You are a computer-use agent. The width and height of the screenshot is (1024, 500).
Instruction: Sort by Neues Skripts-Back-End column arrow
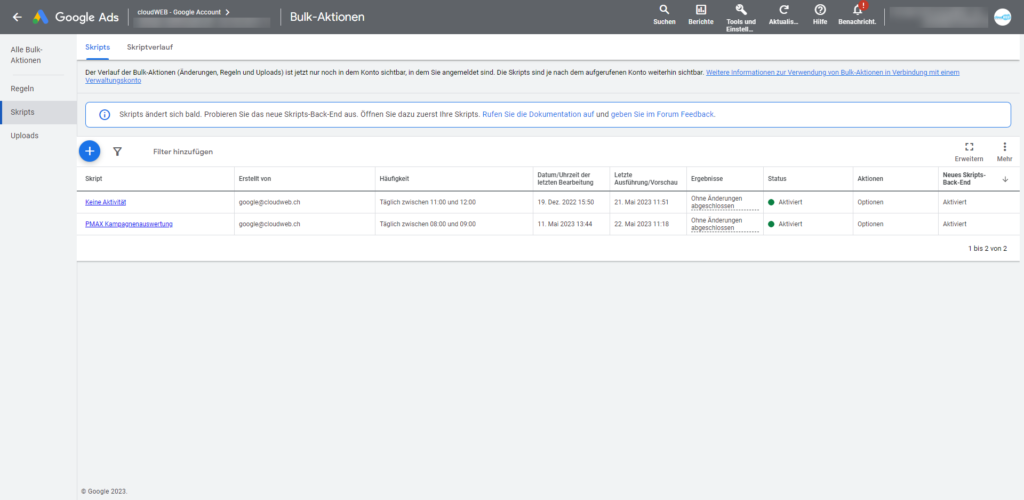[x=1005, y=179]
